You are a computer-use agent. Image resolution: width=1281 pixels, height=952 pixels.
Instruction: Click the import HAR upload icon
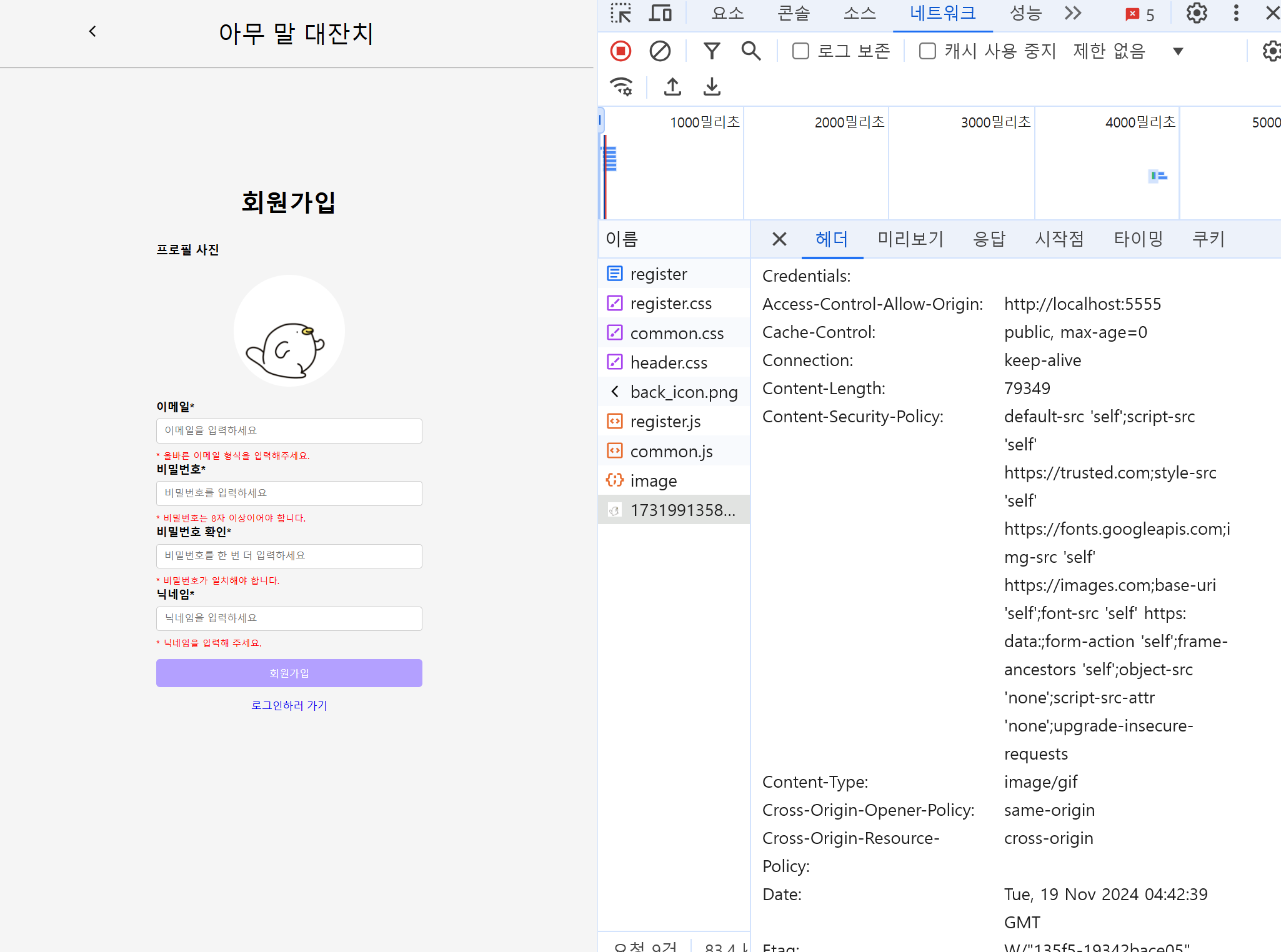pos(672,87)
